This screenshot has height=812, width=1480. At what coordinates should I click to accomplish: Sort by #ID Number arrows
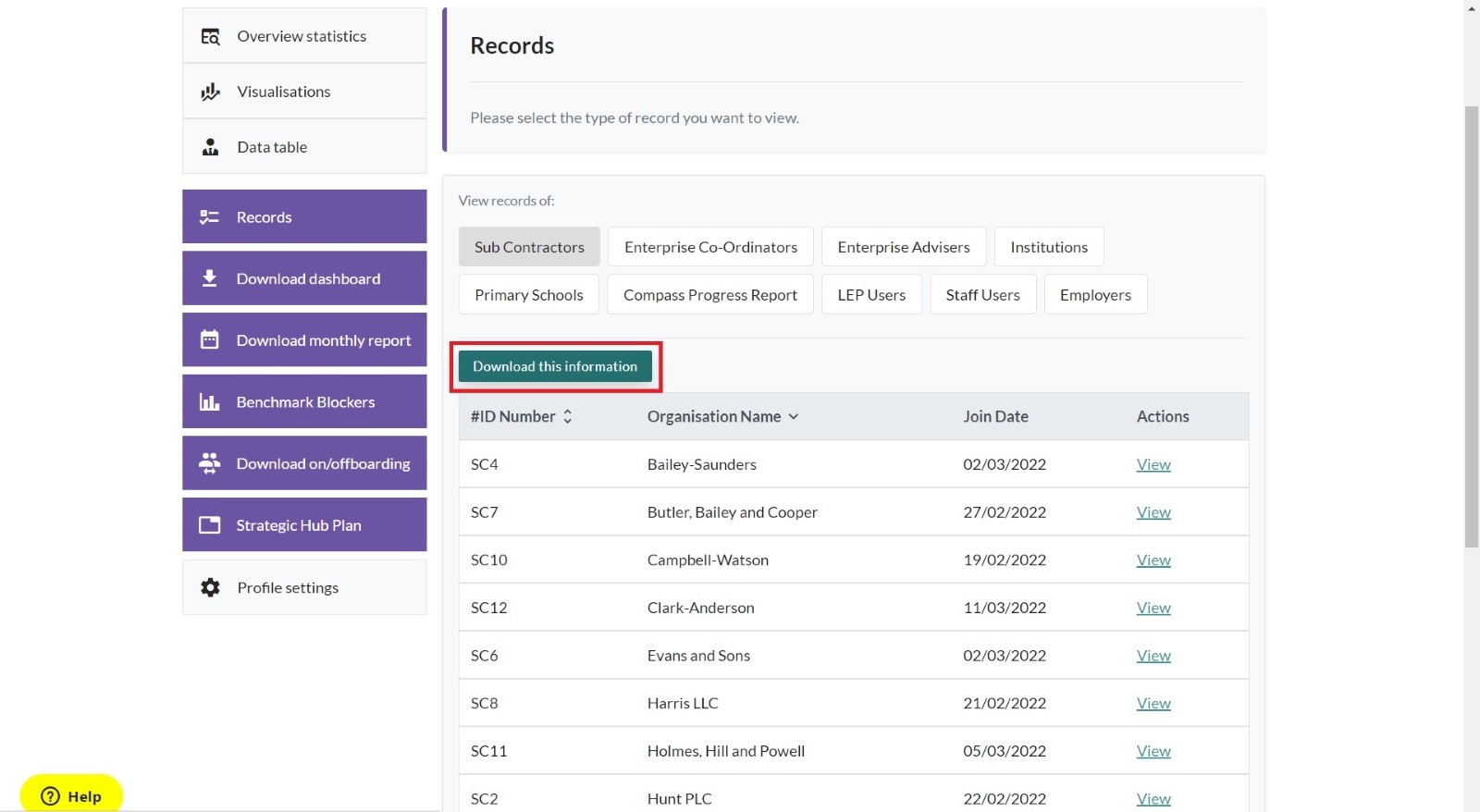pos(568,416)
